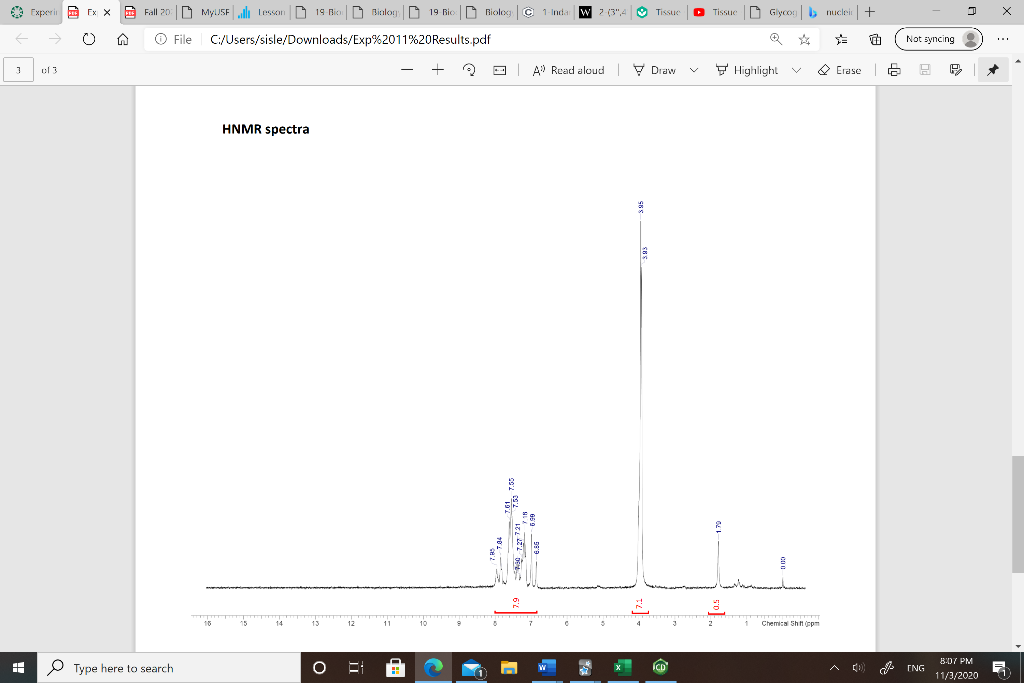Switch to Word in the taskbar
The image size is (1024, 683).
[x=546, y=667]
